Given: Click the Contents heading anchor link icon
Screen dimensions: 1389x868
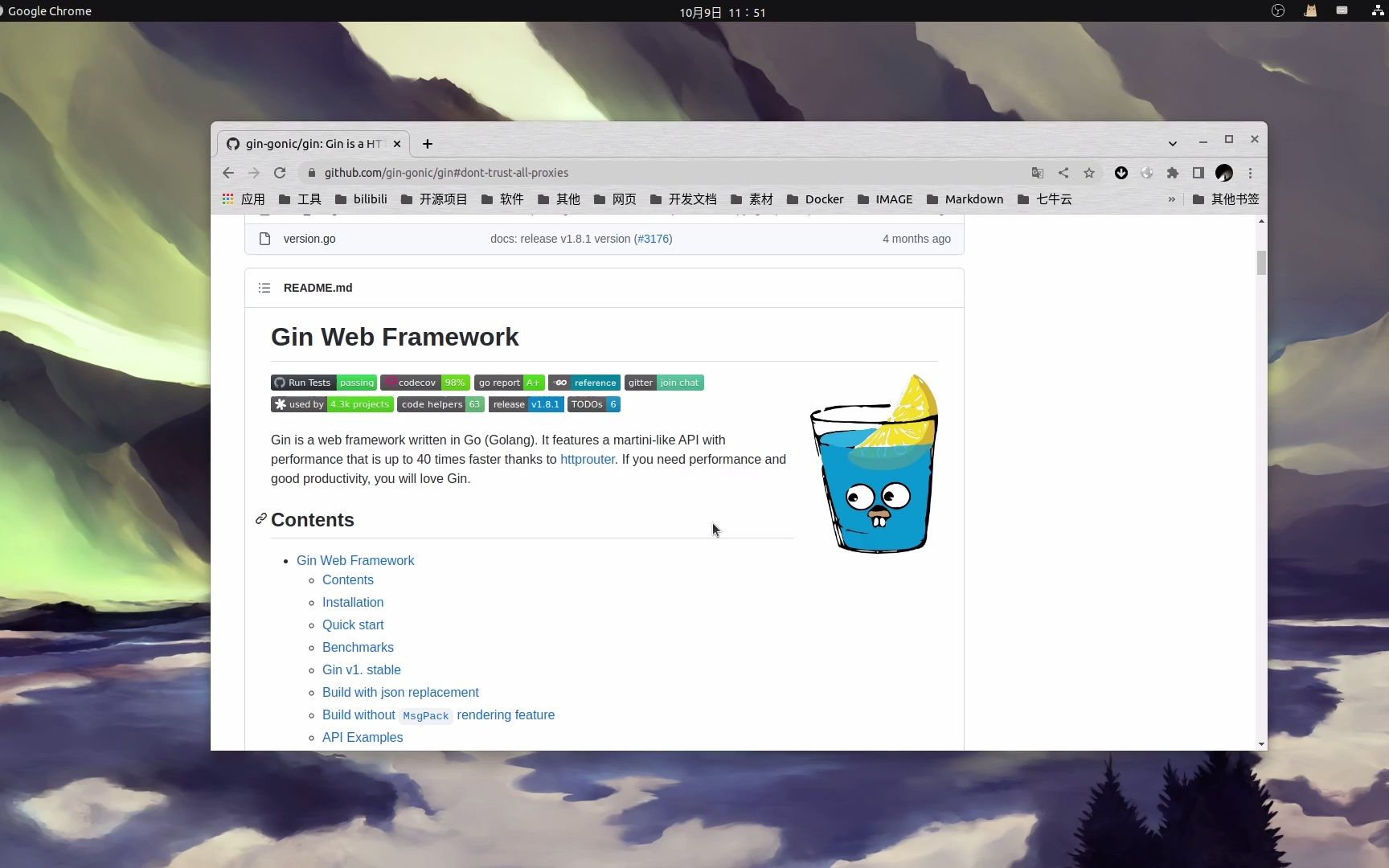Looking at the screenshot, I should pos(261,519).
